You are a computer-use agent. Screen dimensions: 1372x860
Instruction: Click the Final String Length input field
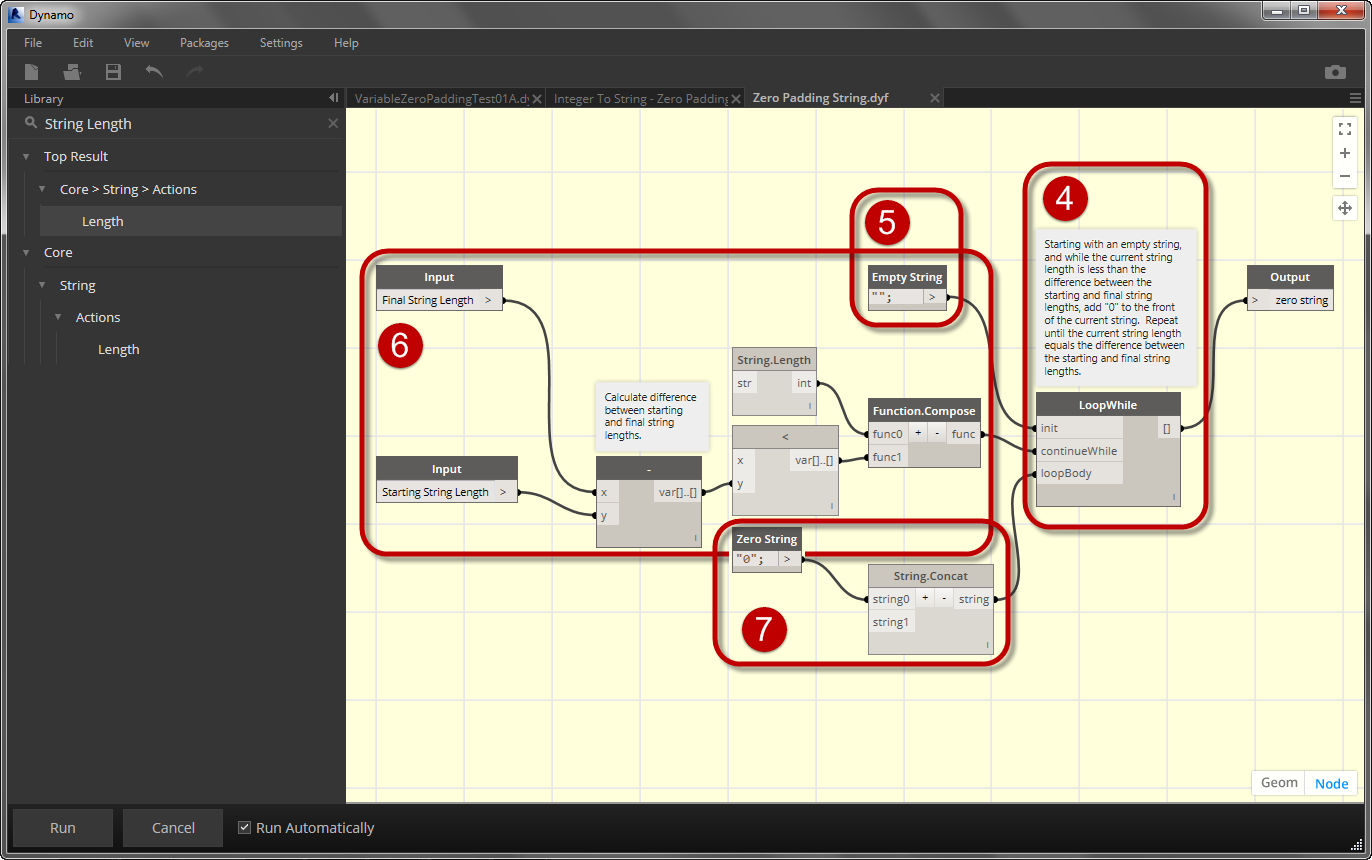click(x=428, y=300)
